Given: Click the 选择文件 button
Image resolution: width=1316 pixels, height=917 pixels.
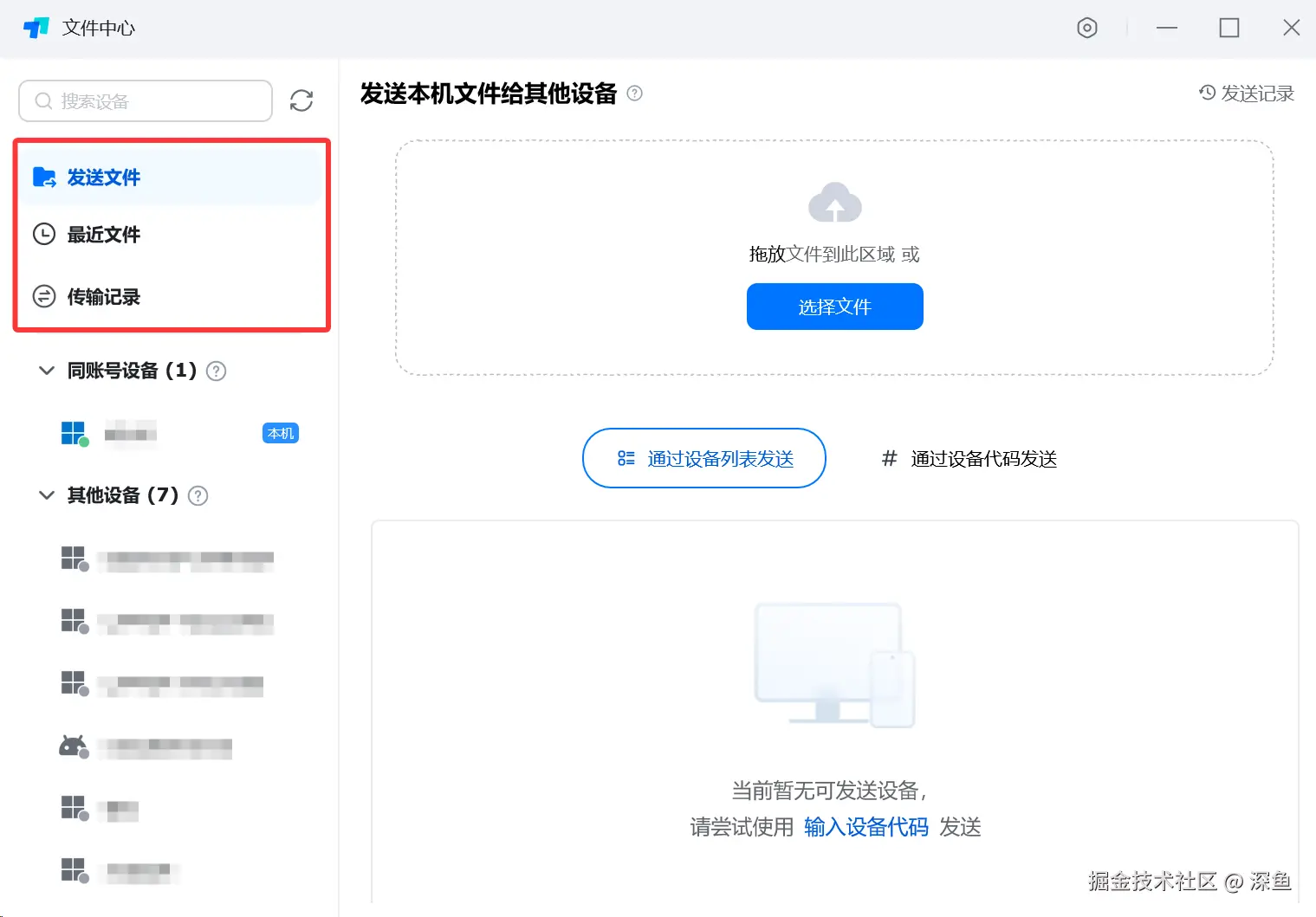Looking at the screenshot, I should pos(835,307).
